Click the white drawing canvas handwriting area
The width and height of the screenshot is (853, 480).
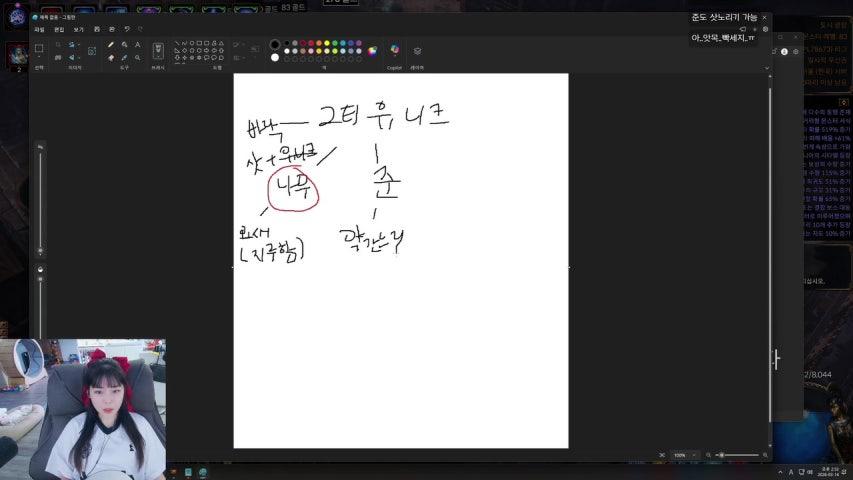[x=401, y=261]
